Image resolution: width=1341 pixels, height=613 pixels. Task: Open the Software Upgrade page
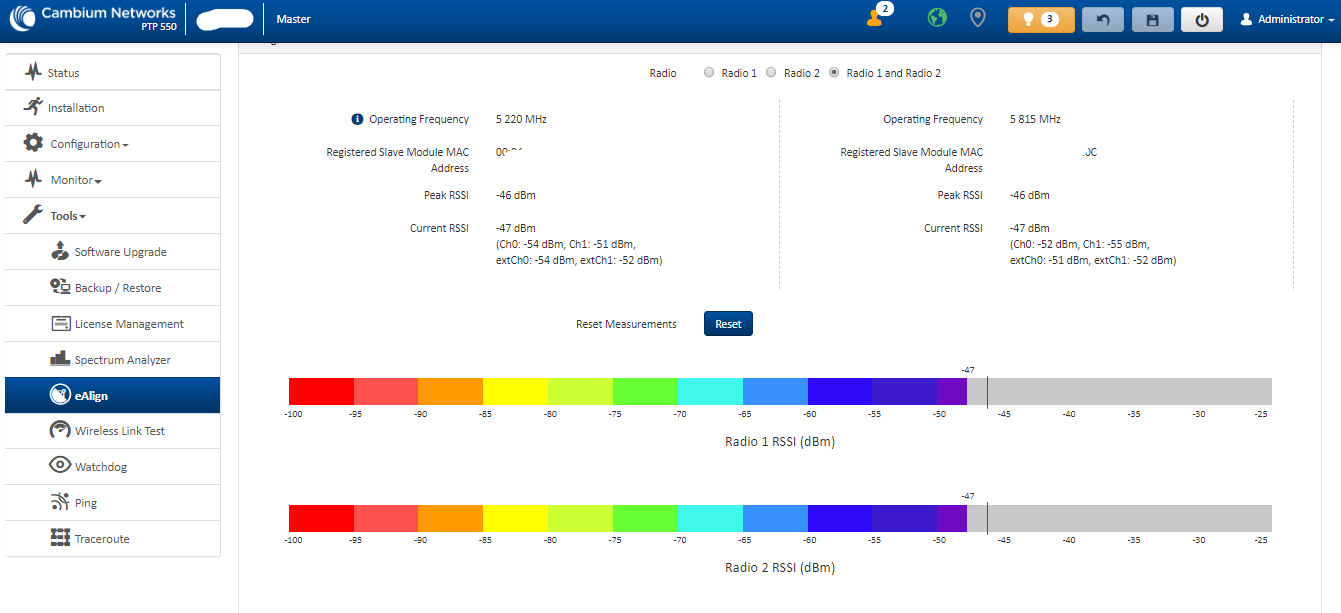(120, 252)
